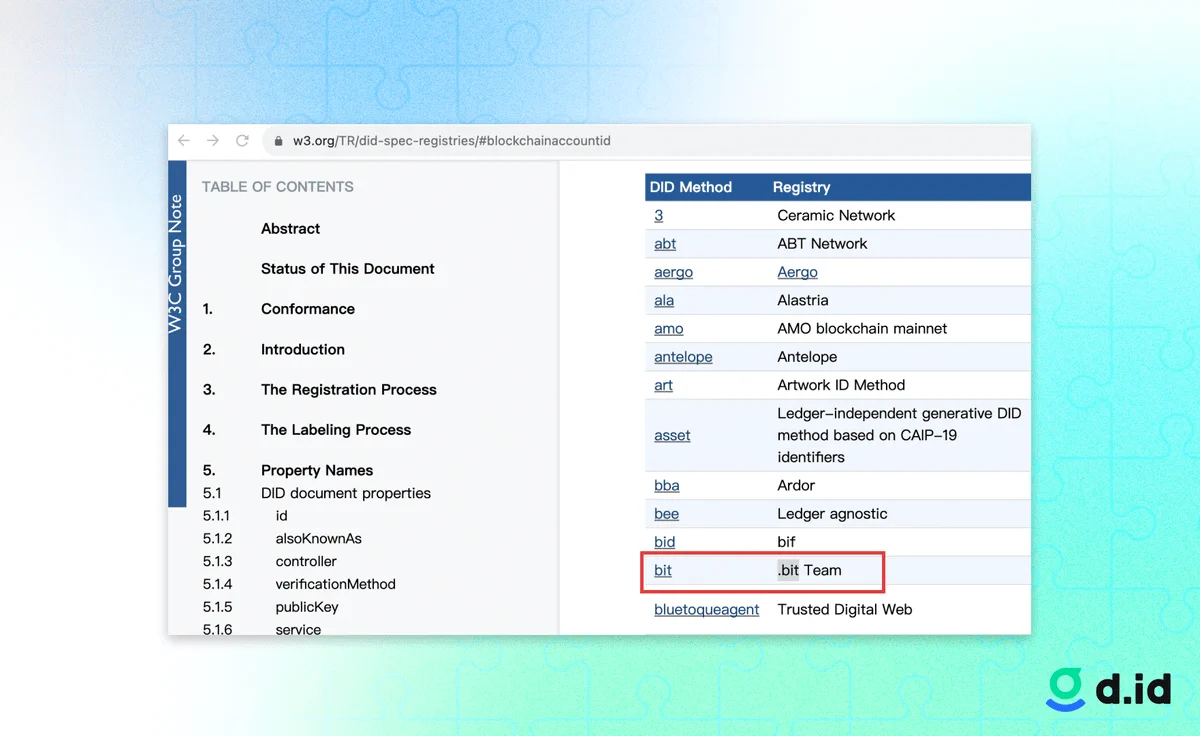Open the bit DID method link
This screenshot has height=736, width=1200.
pyautogui.click(x=663, y=570)
